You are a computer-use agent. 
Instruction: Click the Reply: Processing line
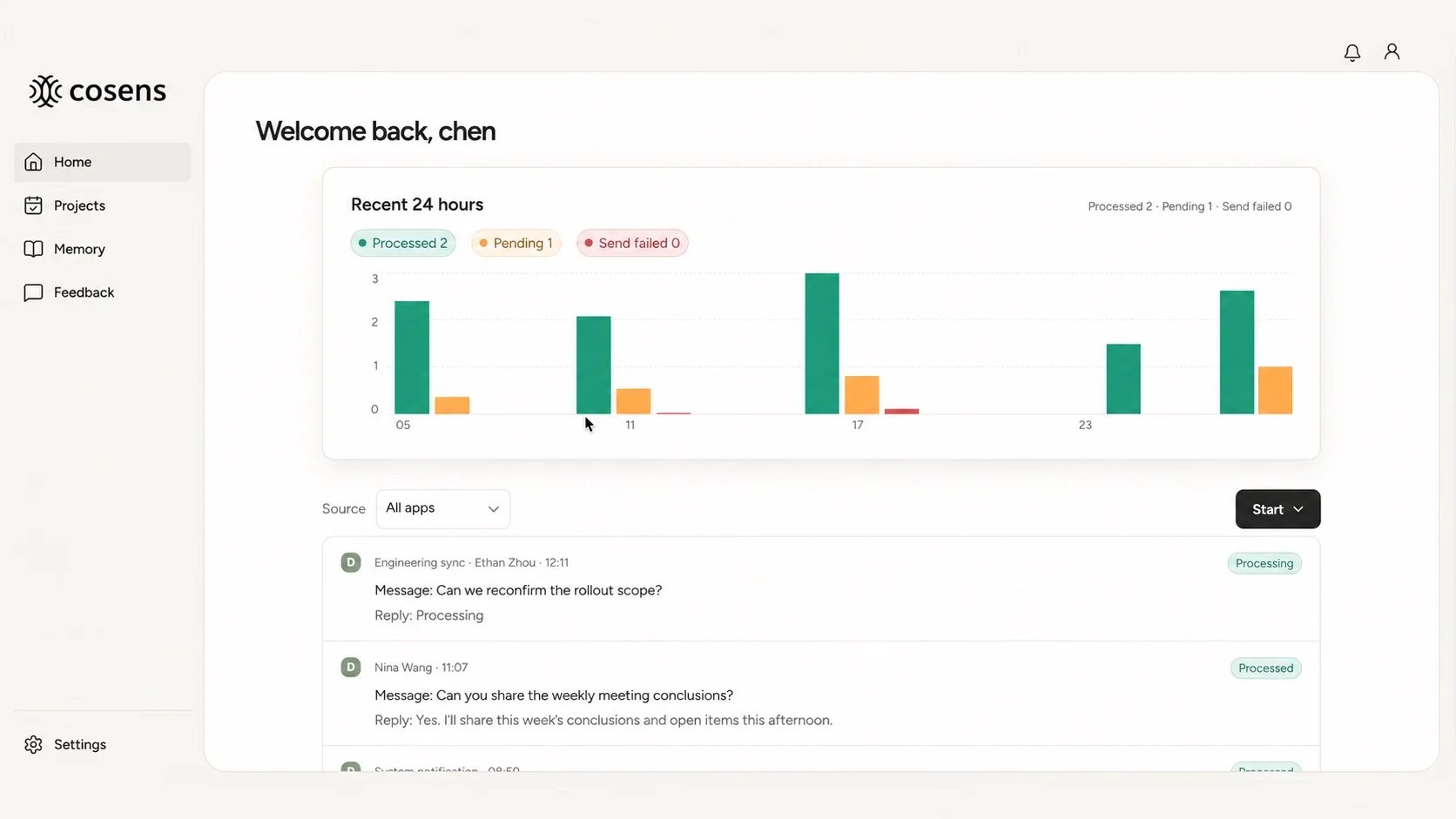click(x=428, y=615)
